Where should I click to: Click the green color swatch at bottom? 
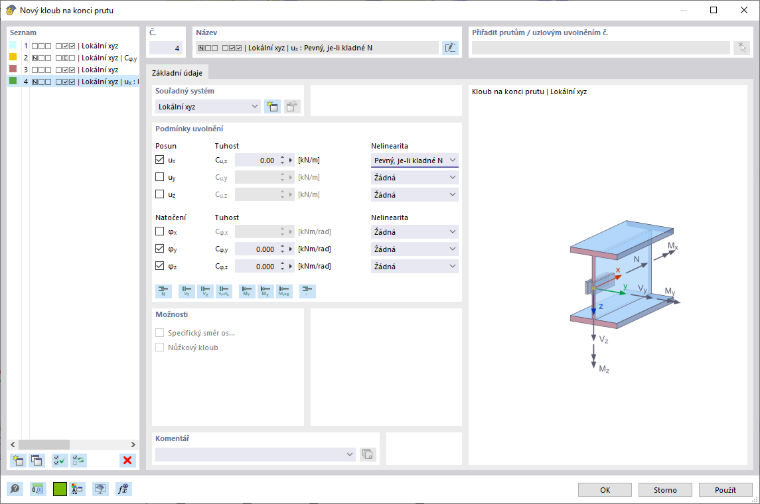coord(60,489)
